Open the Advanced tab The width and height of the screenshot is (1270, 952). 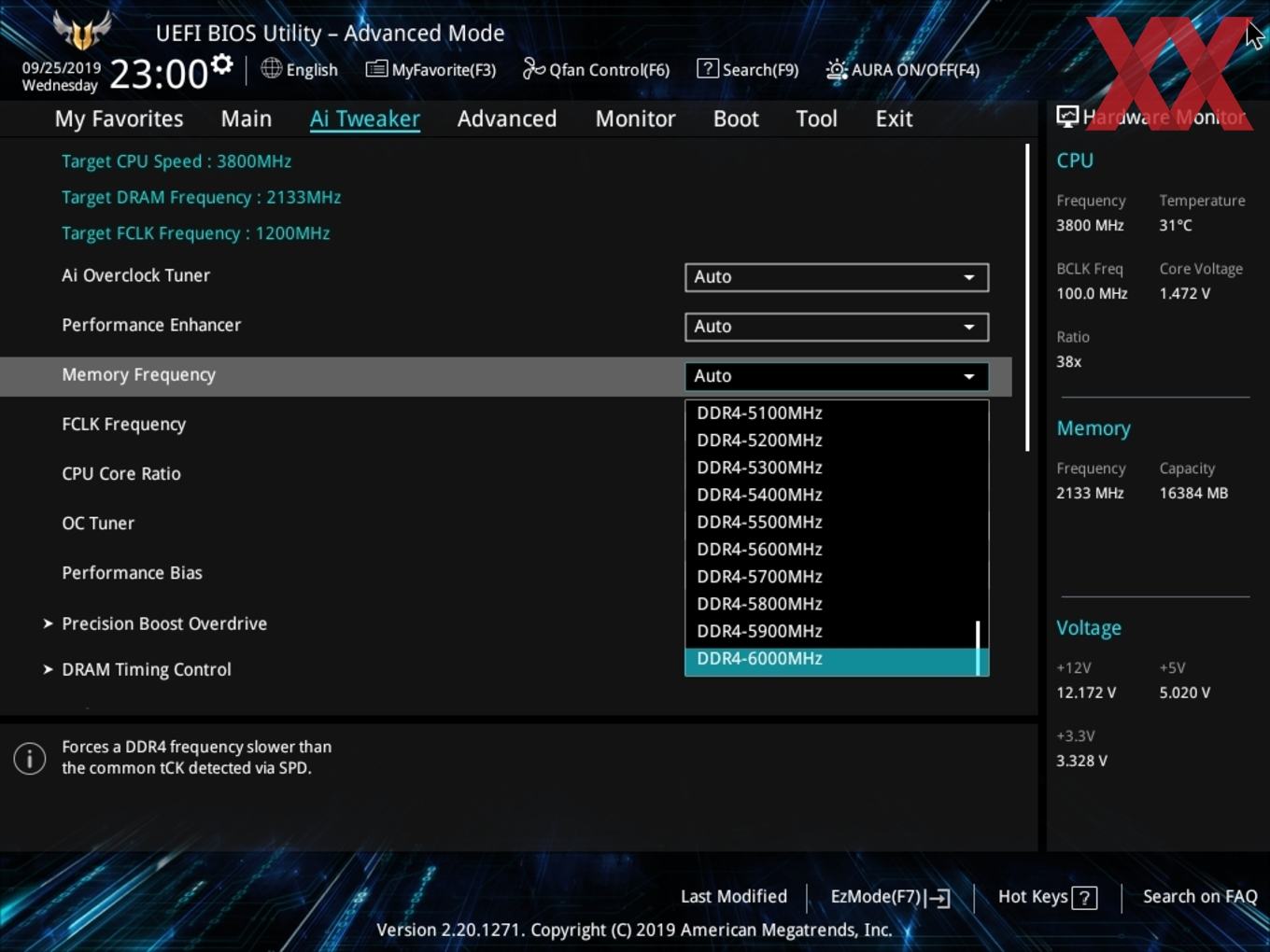507,119
